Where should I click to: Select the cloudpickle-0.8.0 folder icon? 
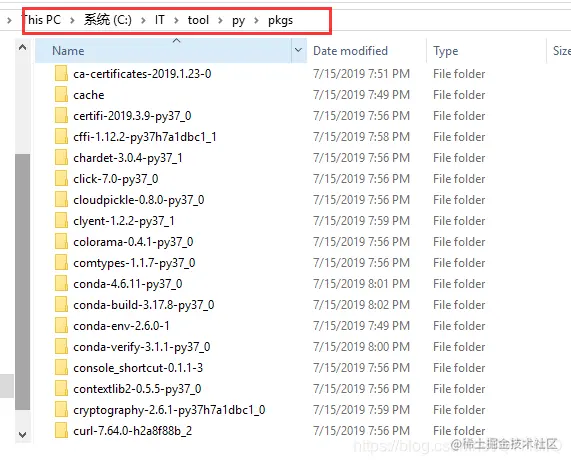coord(61,200)
